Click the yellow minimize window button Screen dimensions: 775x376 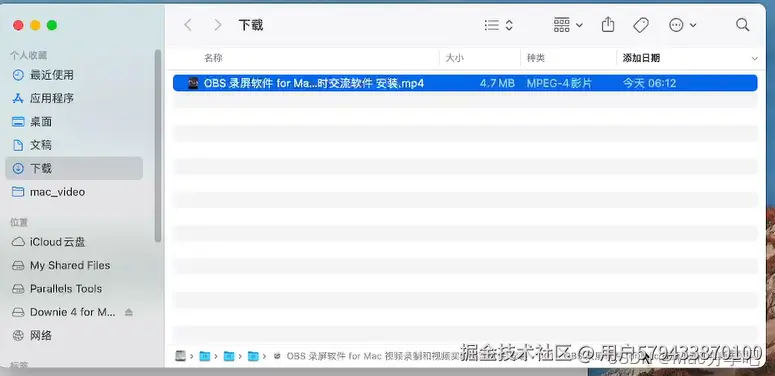tap(35, 25)
